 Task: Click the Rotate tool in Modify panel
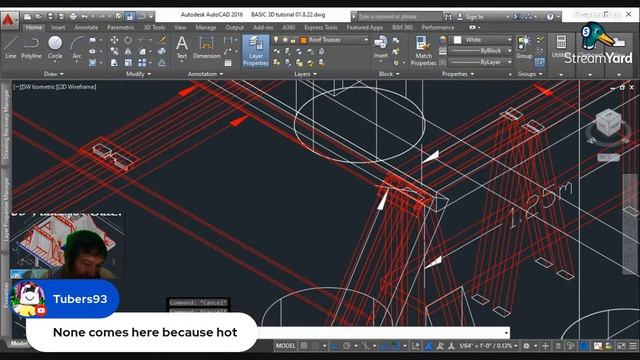point(128,40)
